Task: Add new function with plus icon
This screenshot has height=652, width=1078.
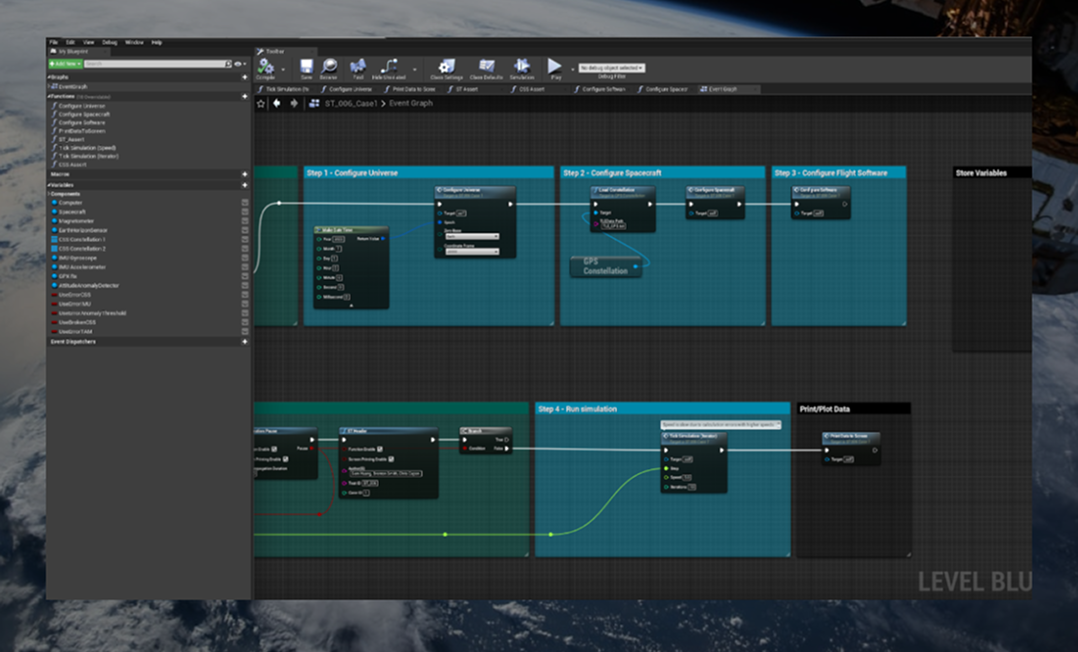Action: point(245,97)
